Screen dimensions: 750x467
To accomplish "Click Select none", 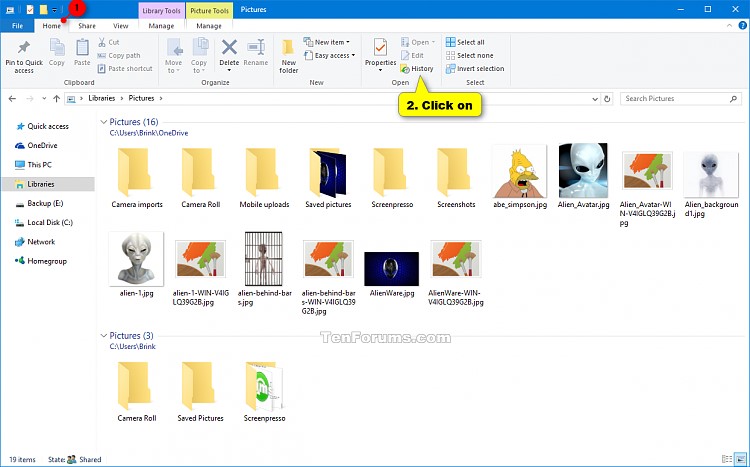I will [469, 56].
